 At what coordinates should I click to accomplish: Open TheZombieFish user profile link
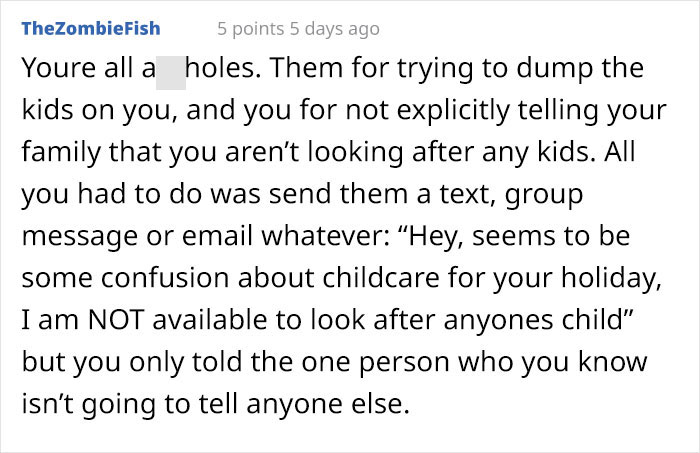(x=90, y=28)
